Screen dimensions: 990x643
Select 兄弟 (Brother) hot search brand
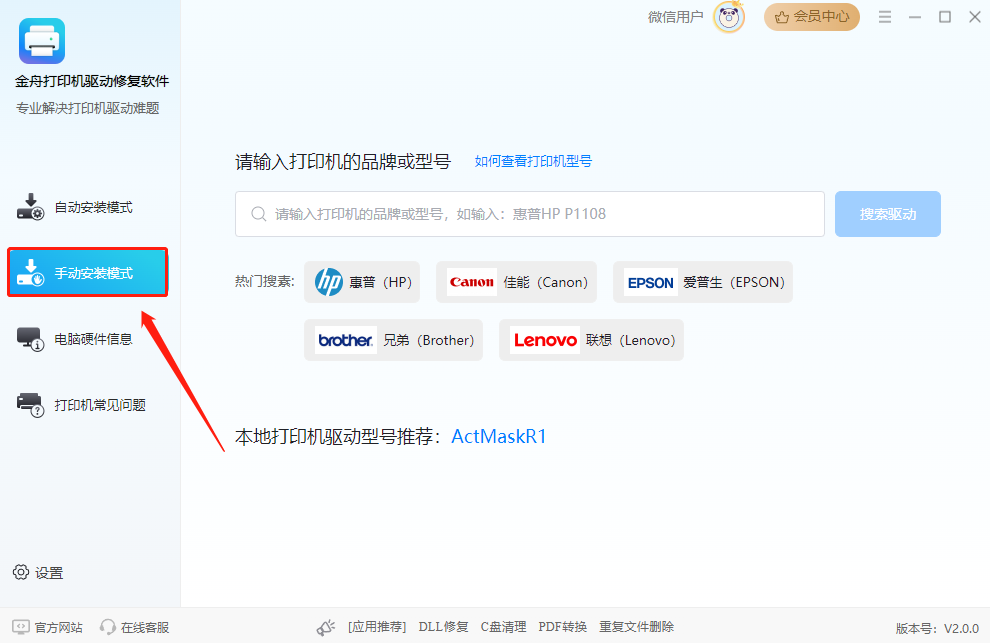393,340
